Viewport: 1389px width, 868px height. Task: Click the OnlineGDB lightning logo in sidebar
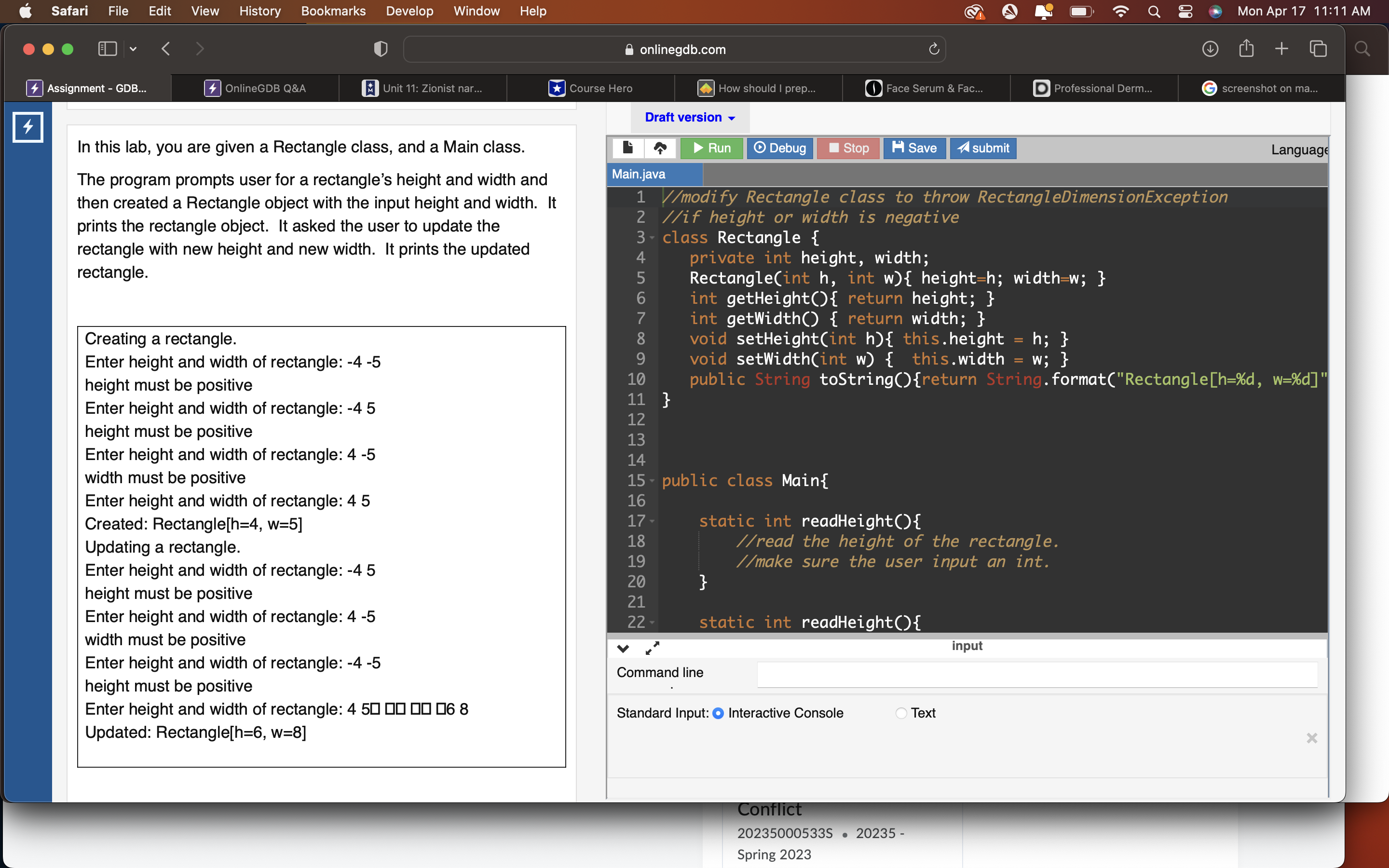coord(27,127)
